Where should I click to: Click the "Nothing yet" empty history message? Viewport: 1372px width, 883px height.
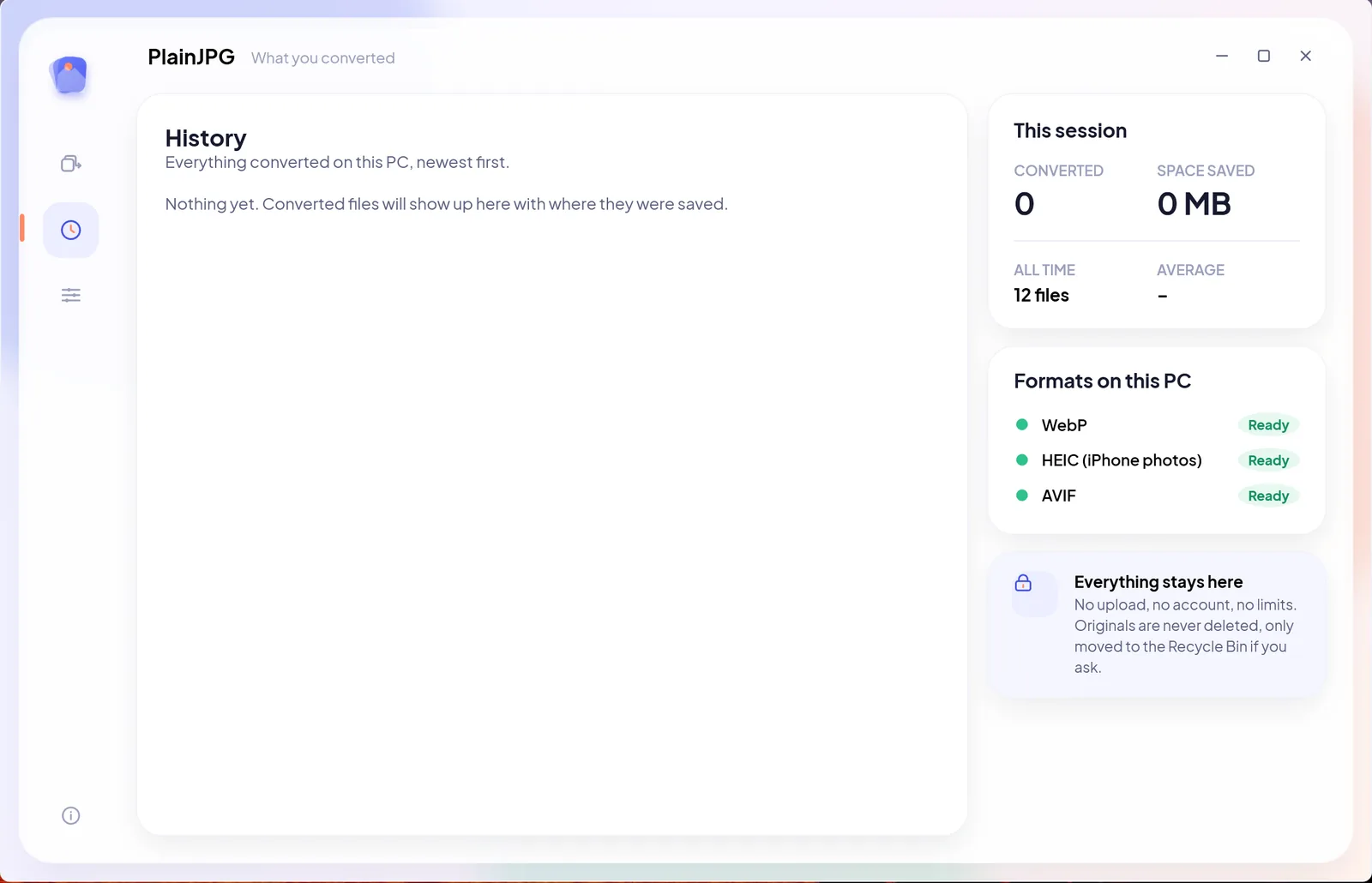(447, 204)
